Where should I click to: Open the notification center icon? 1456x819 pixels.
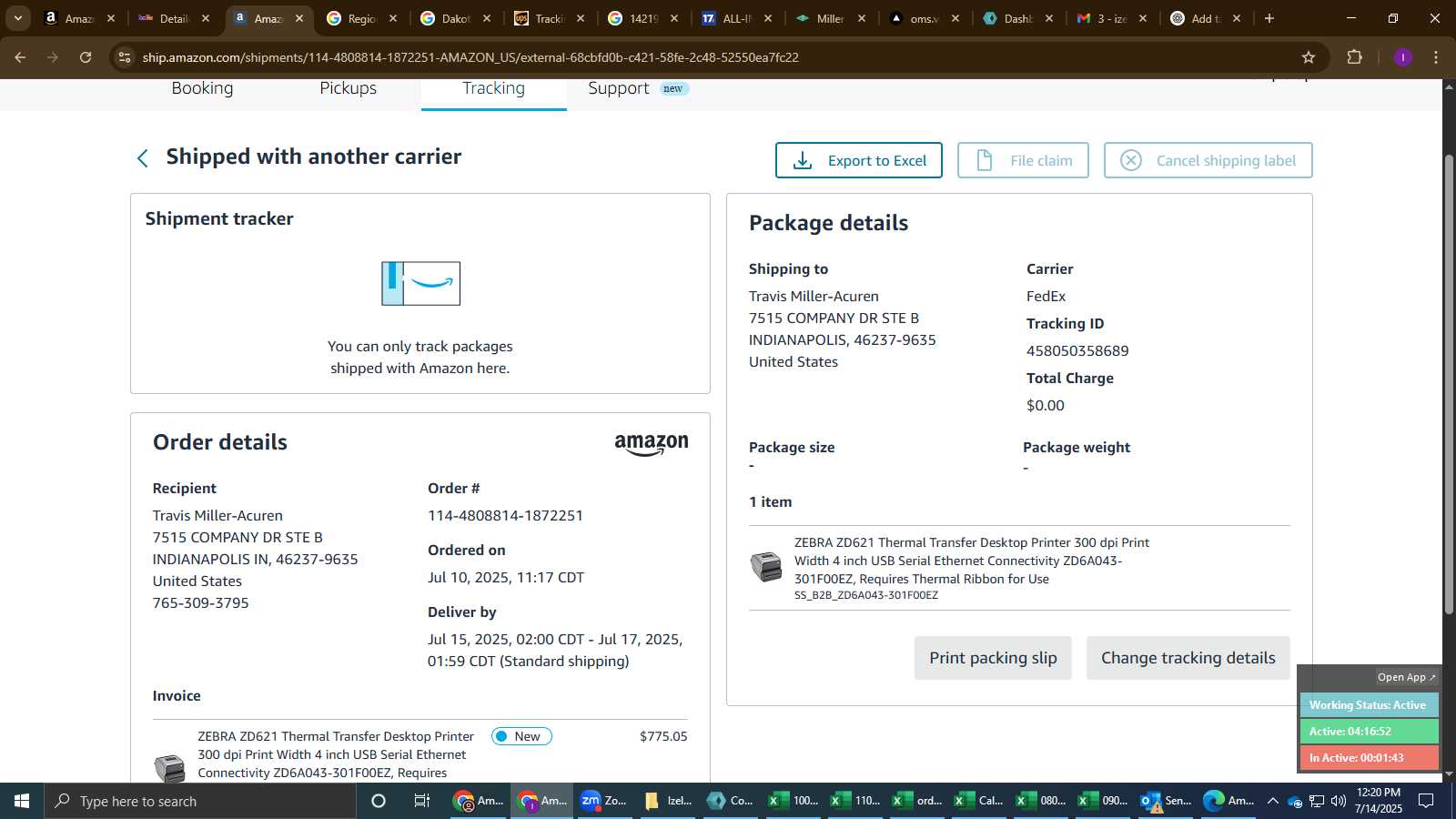(1427, 801)
